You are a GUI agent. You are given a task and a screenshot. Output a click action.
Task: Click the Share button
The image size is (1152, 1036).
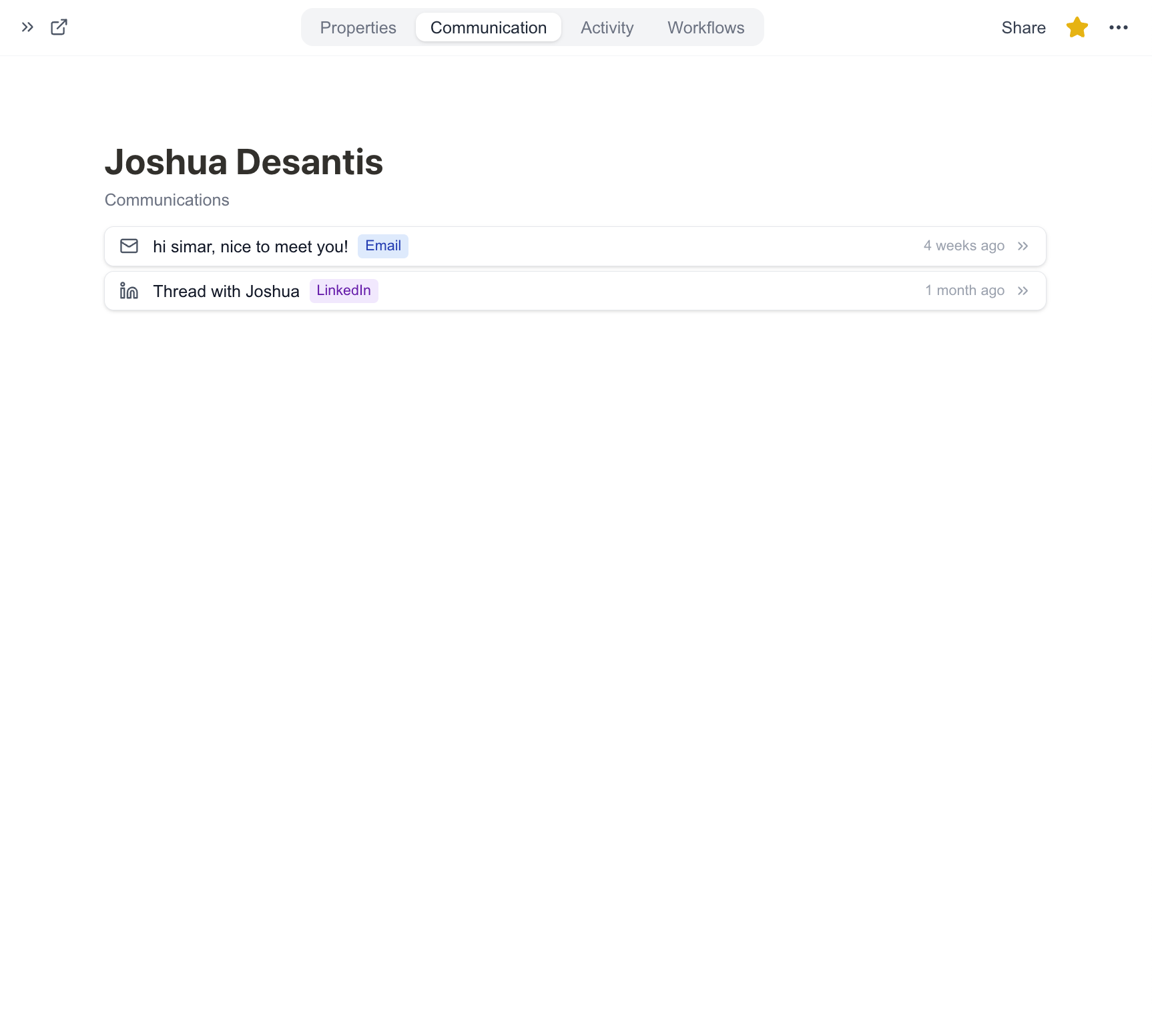point(1023,27)
